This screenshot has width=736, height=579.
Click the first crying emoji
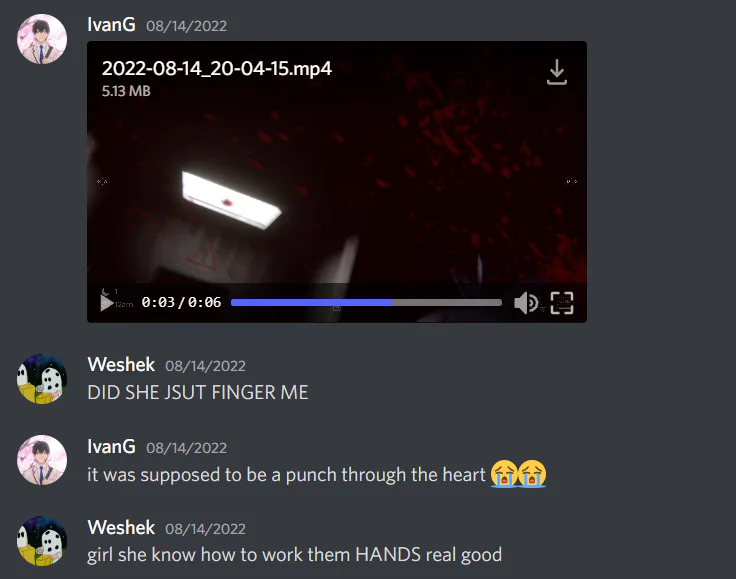(x=505, y=474)
